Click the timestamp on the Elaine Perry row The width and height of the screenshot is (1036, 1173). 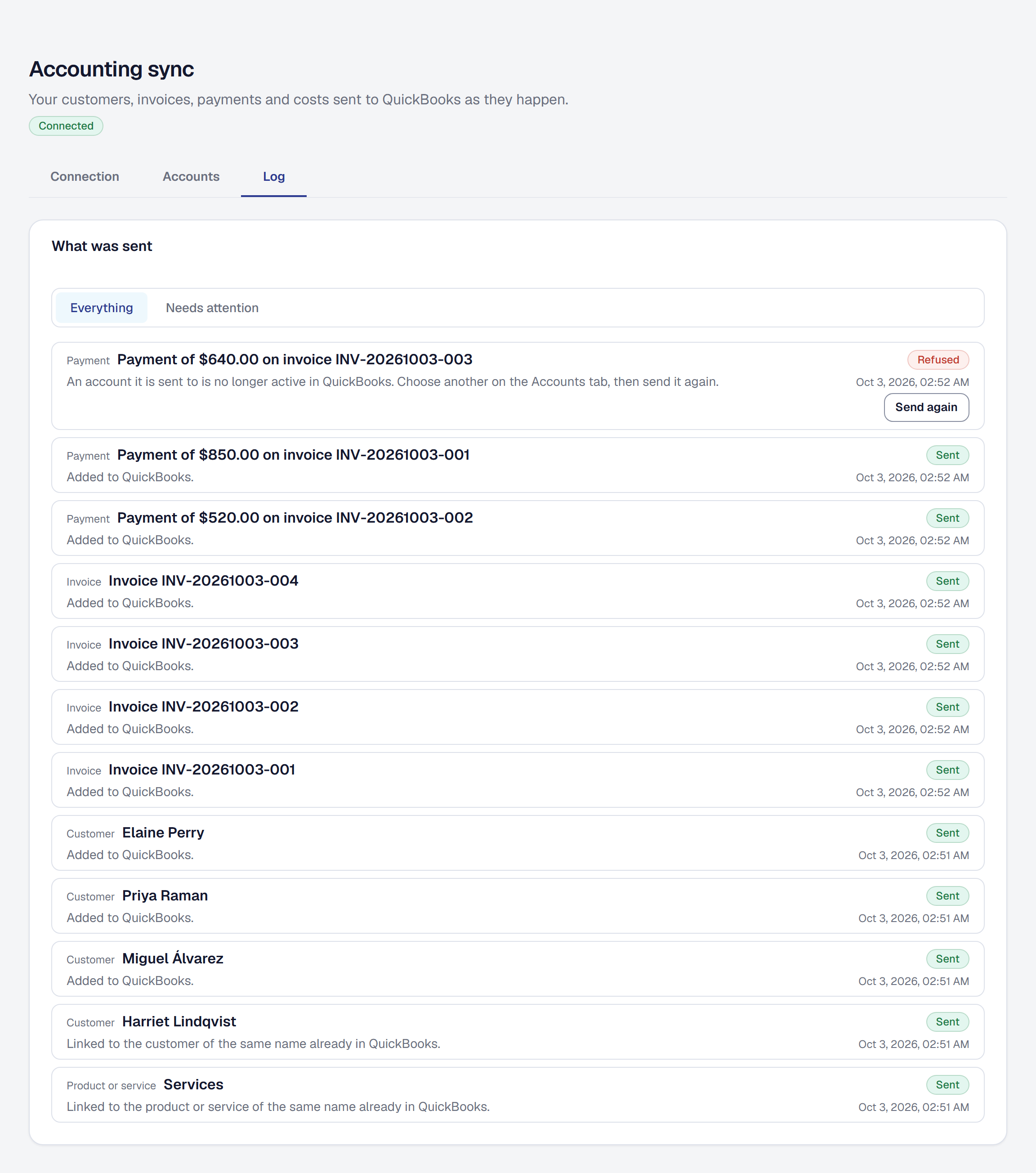click(x=913, y=855)
